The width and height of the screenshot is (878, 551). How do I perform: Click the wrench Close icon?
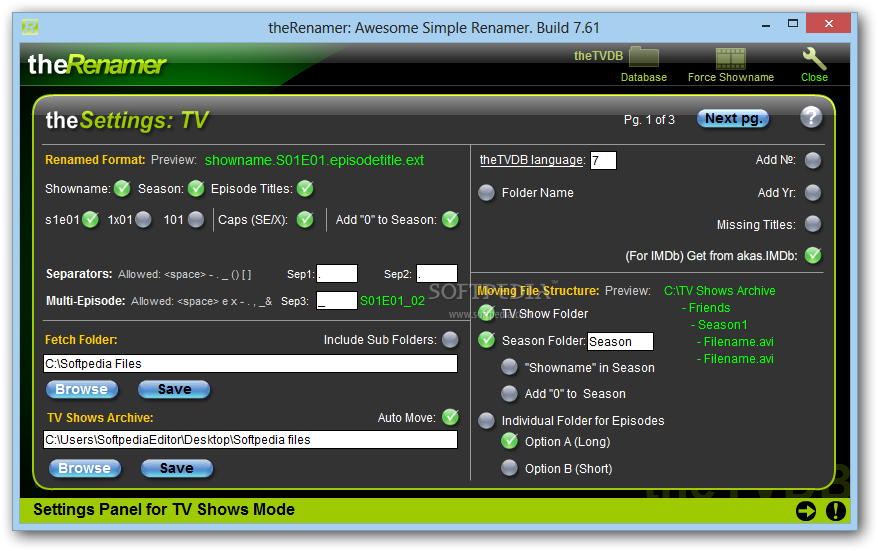(814, 58)
